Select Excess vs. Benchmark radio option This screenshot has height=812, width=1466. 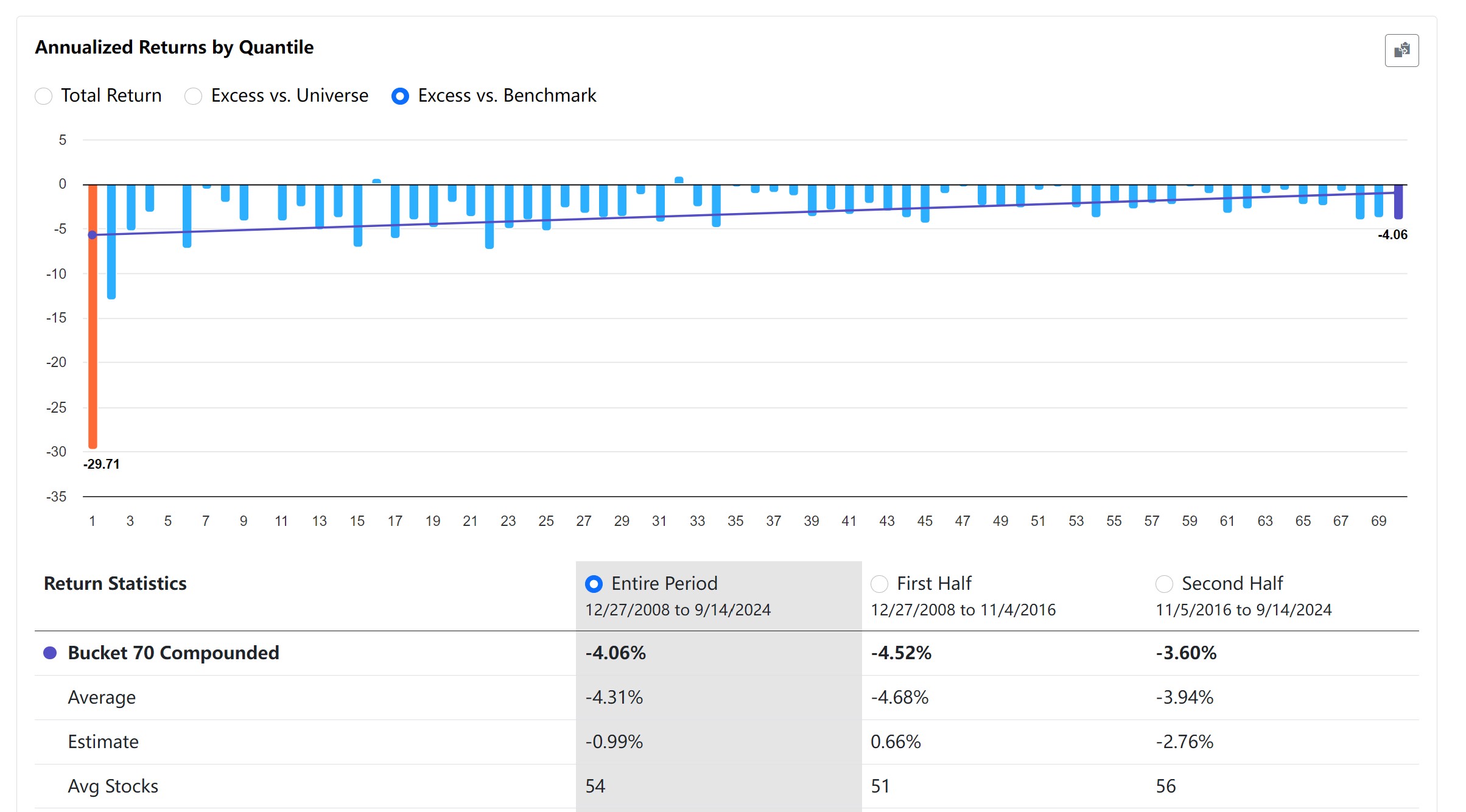(400, 96)
